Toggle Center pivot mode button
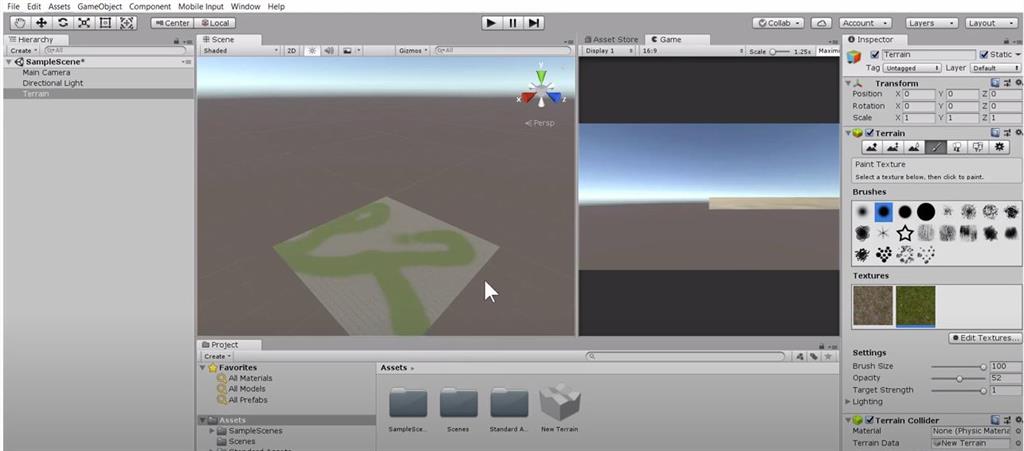 [x=171, y=23]
